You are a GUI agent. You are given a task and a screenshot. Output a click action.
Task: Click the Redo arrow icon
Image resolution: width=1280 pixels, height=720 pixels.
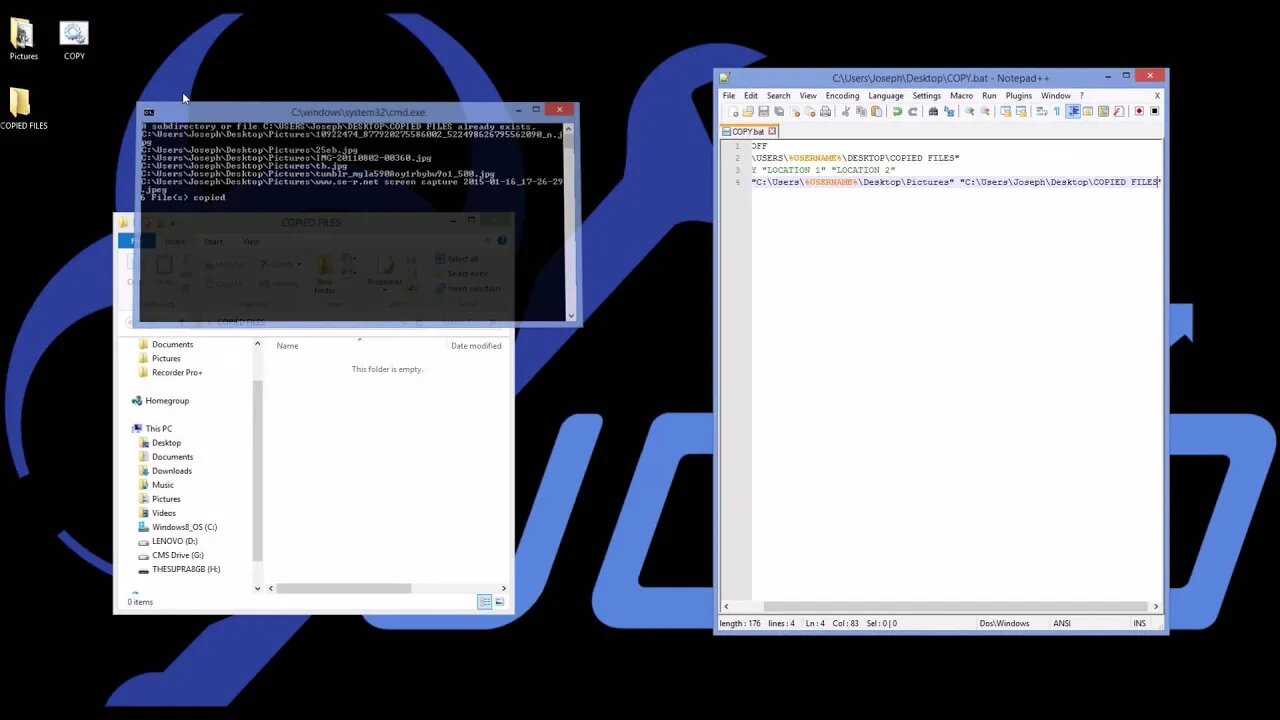912,111
